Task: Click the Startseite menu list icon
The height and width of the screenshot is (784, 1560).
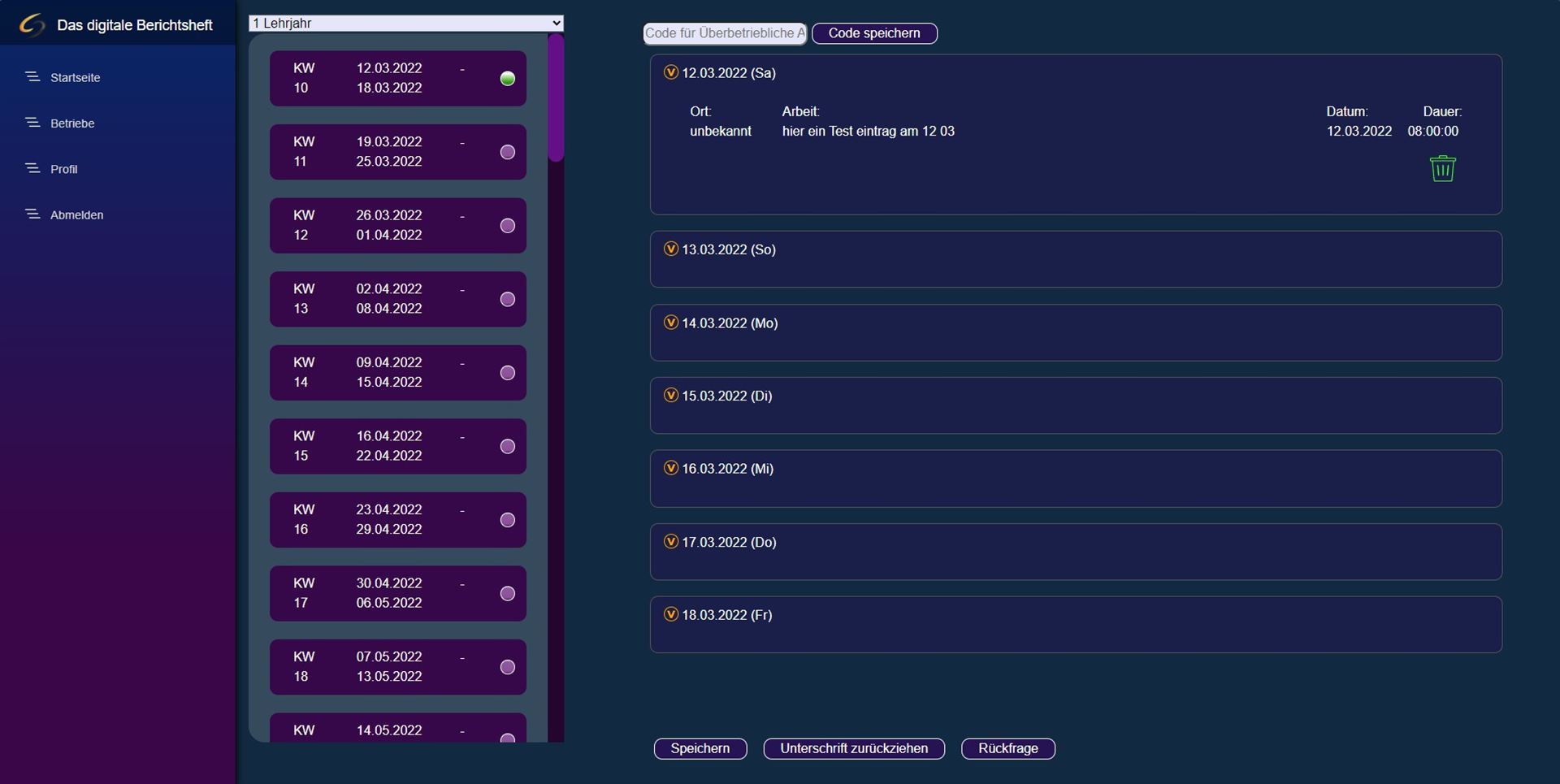Action: [x=32, y=77]
